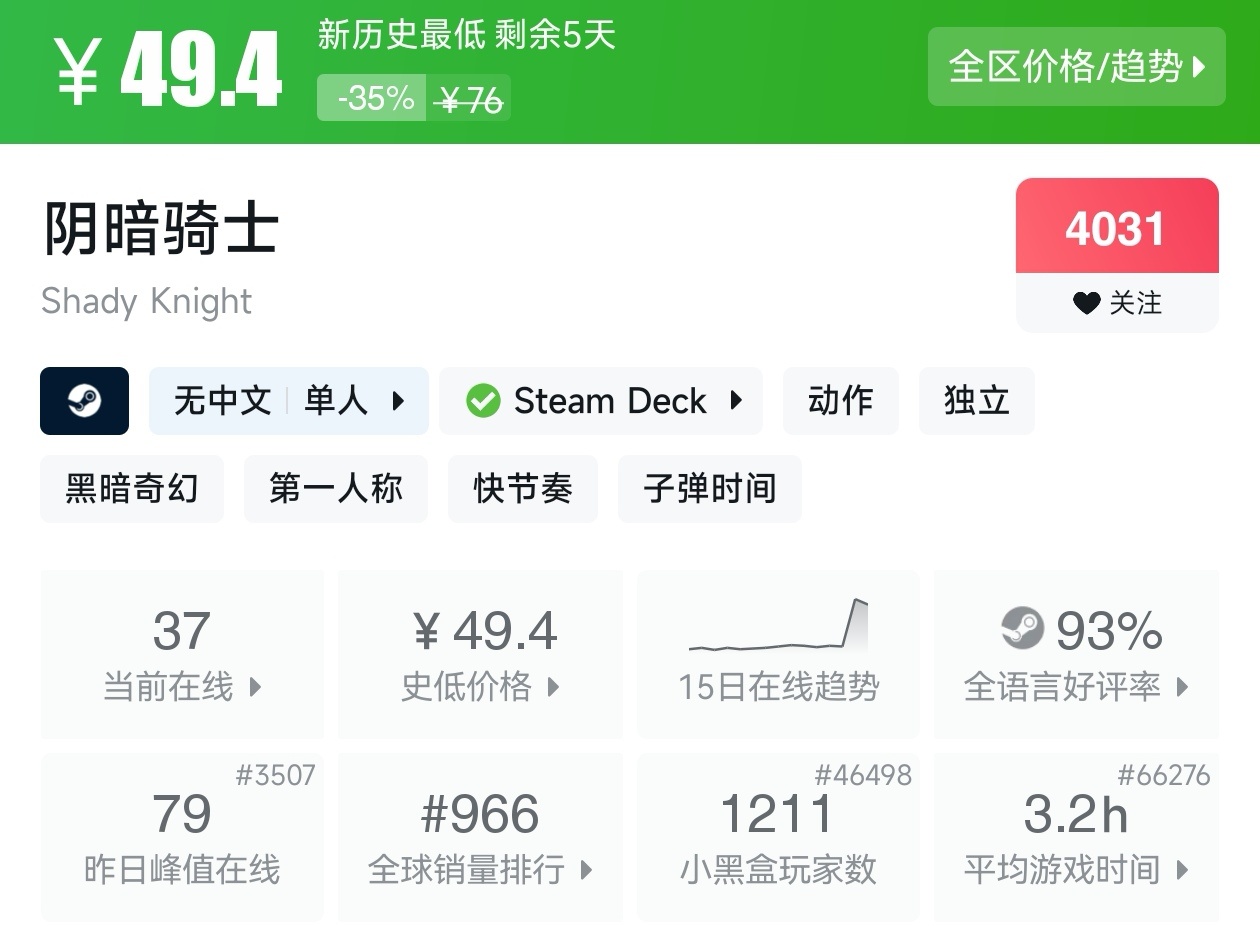The height and width of the screenshot is (926, 1260).
Task: Click the green Steam Deck verified checkmark
Action: point(483,401)
